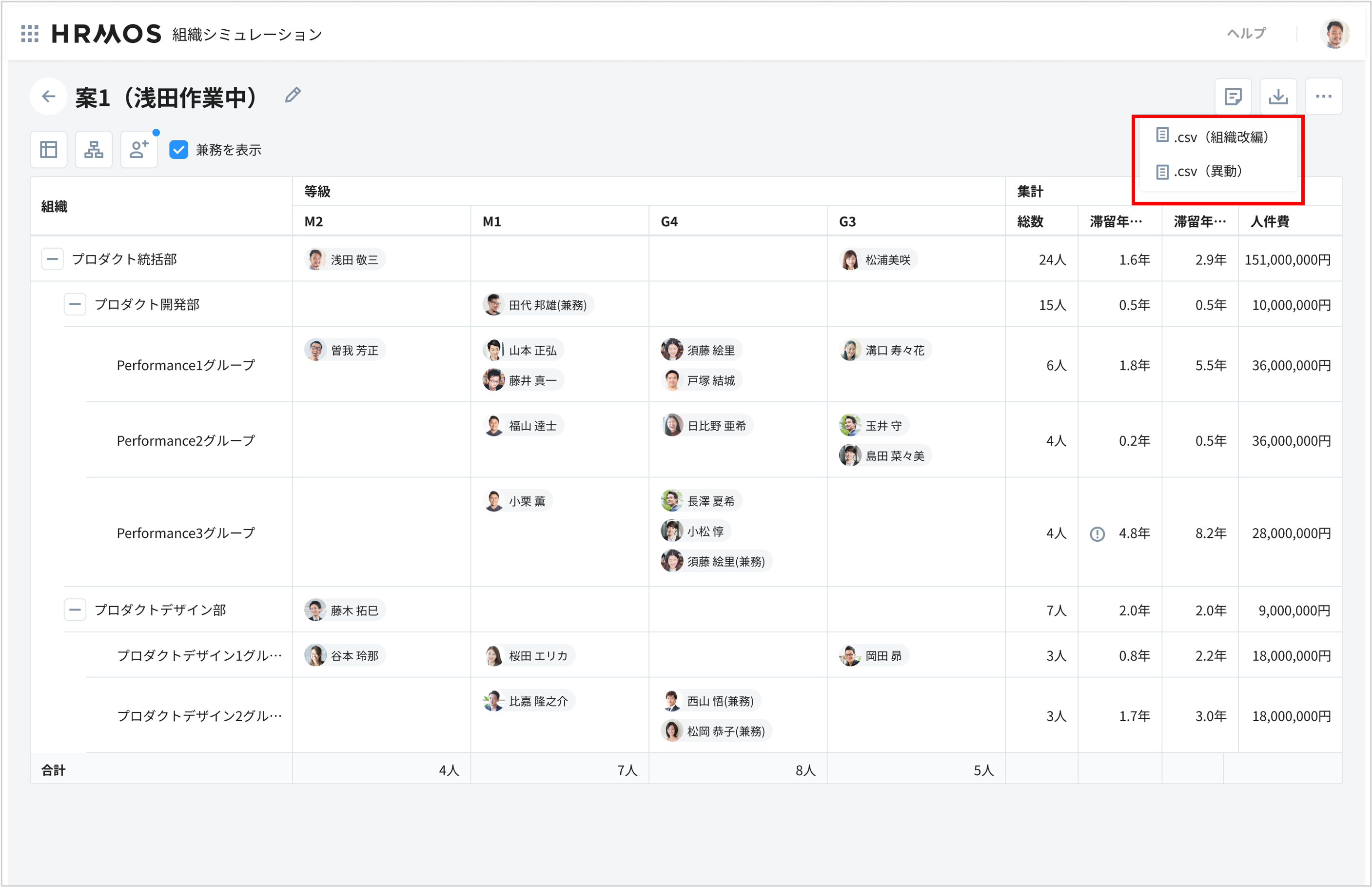The height and width of the screenshot is (887, 1372).
Task: Select the table view icon
Action: [x=48, y=149]
